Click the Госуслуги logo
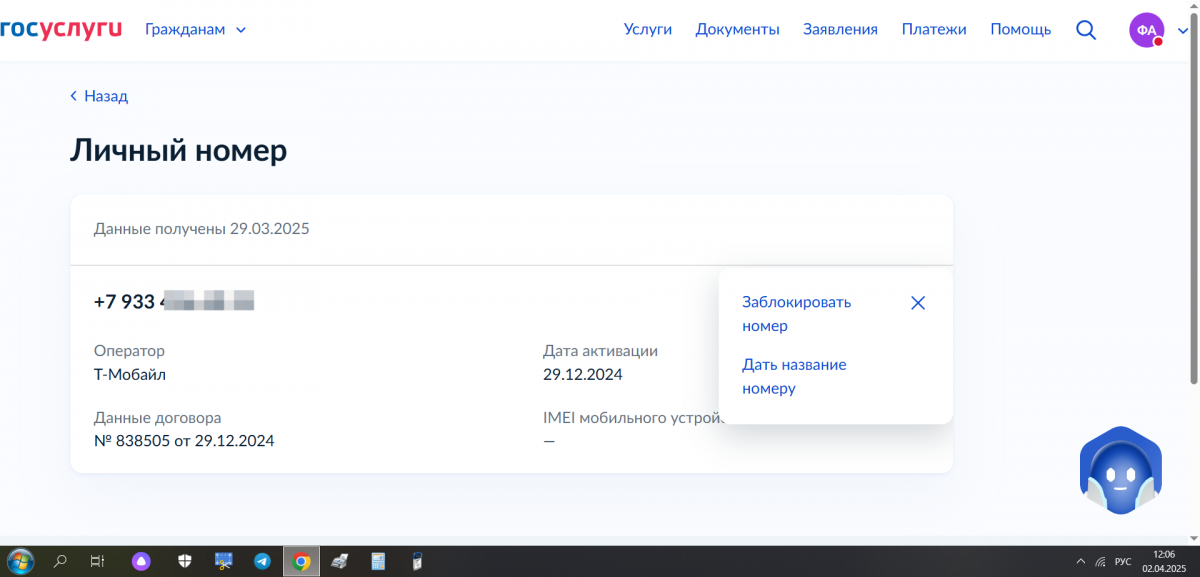1200x577 pixels. click(x=60, y=29)
